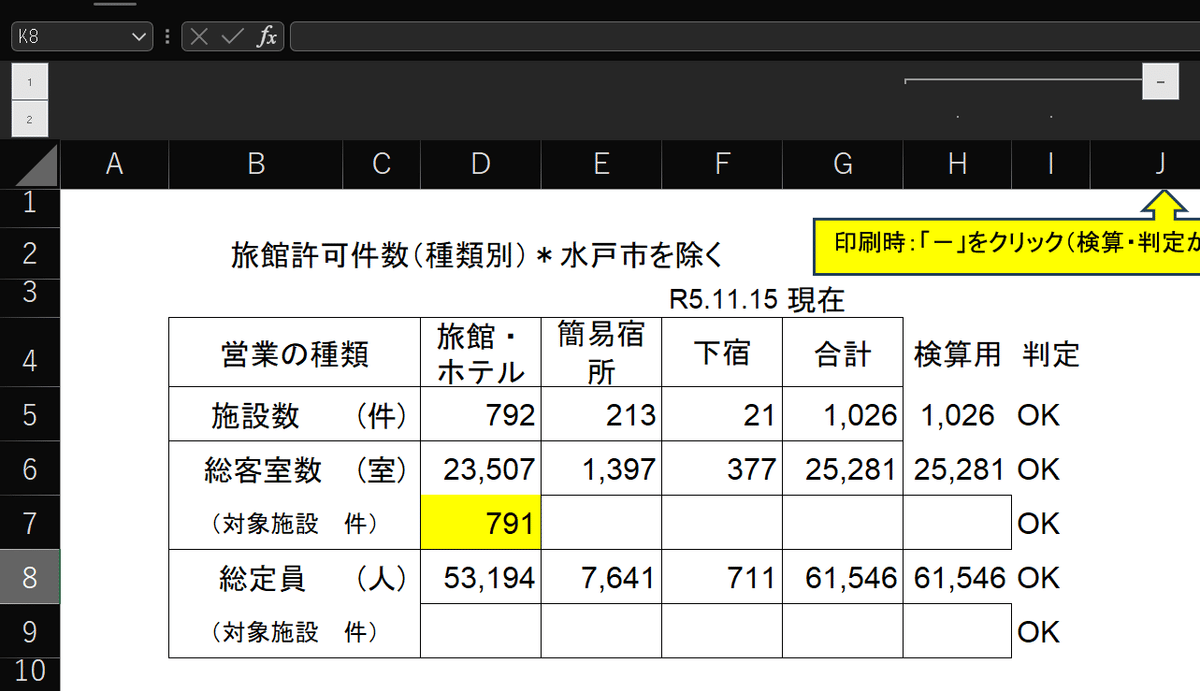Select the yellow cell containing 791
The width and height of the screenshot is (1200, 691).
pyautogui.click(x=481, y=522)
